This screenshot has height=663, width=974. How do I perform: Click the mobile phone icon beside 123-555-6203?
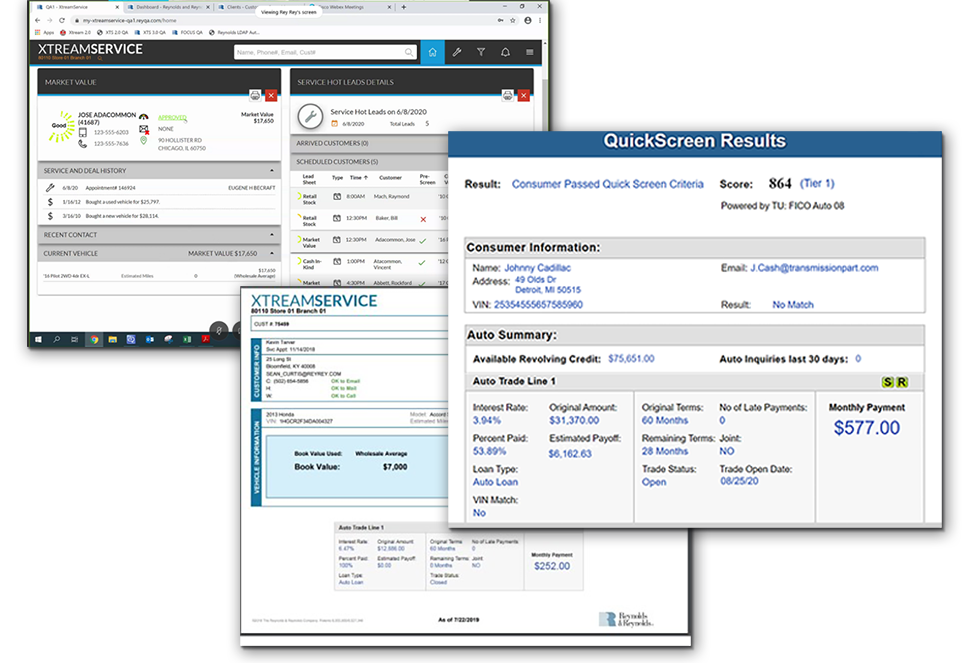(x=83, y=132)
